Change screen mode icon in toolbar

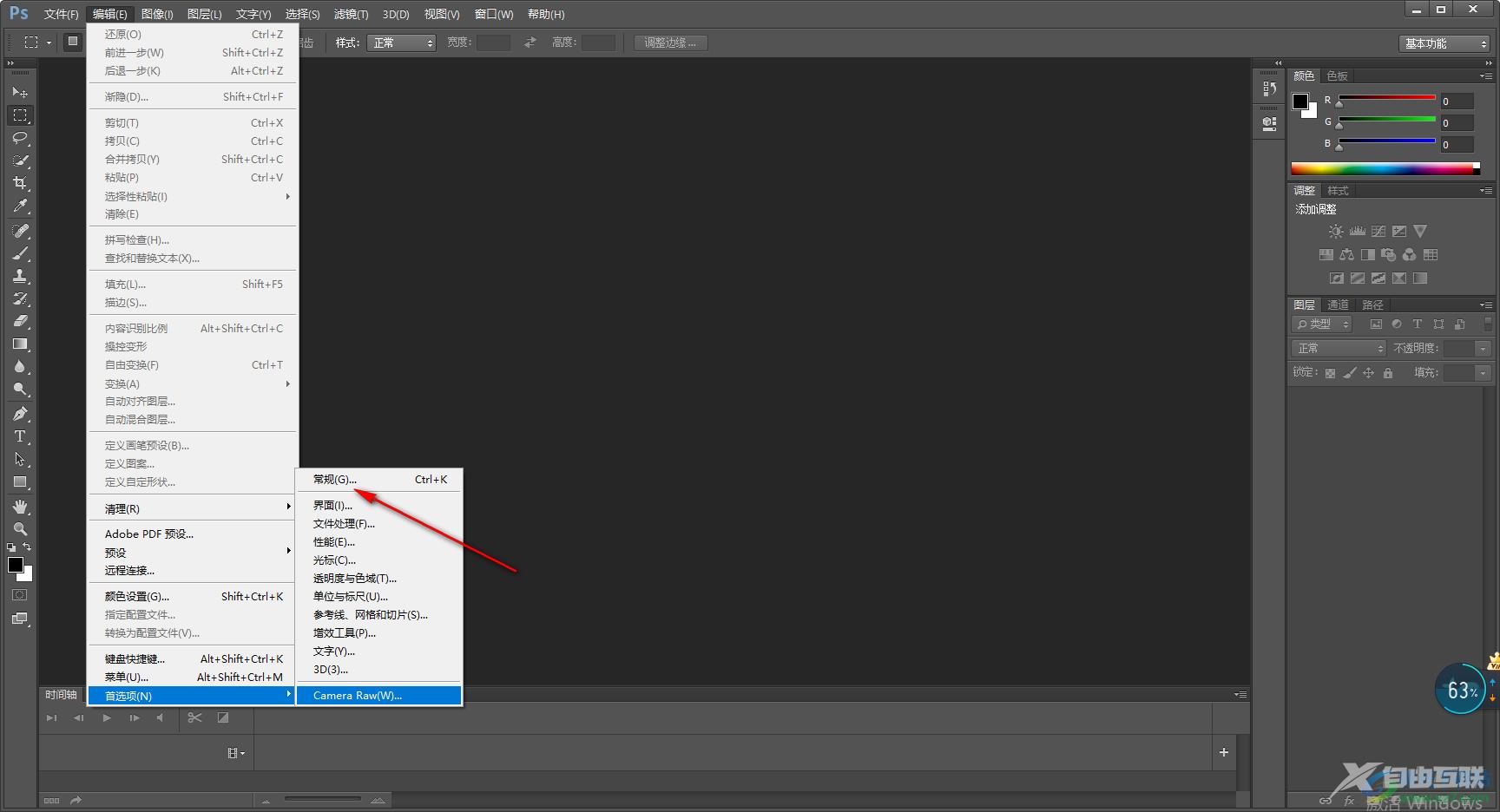[20, 619]
